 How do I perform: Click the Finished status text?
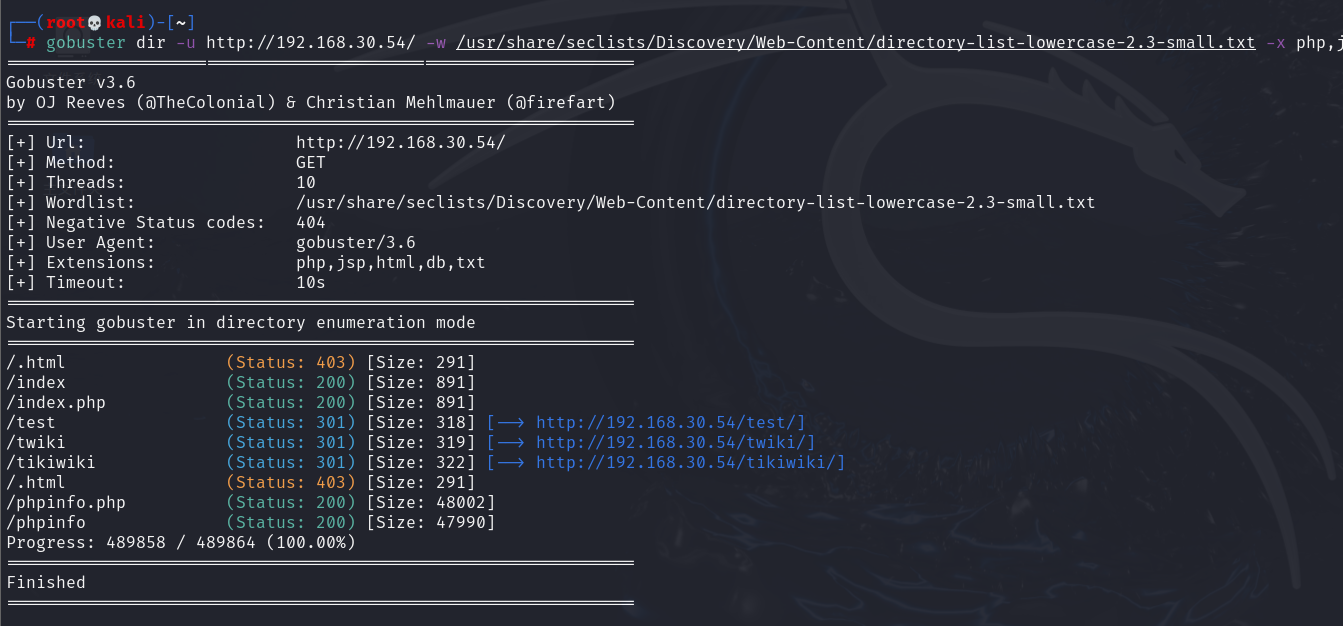[46, 582]
